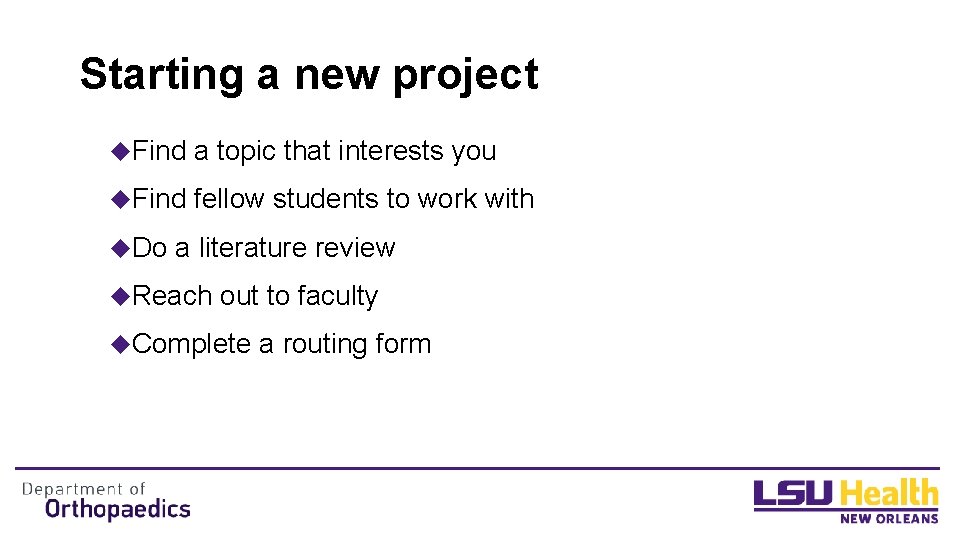Screen dimensions: 960x540
Task: Select the "Do a literature review" text
Action: pyautogui.click(x=264, y=247)
